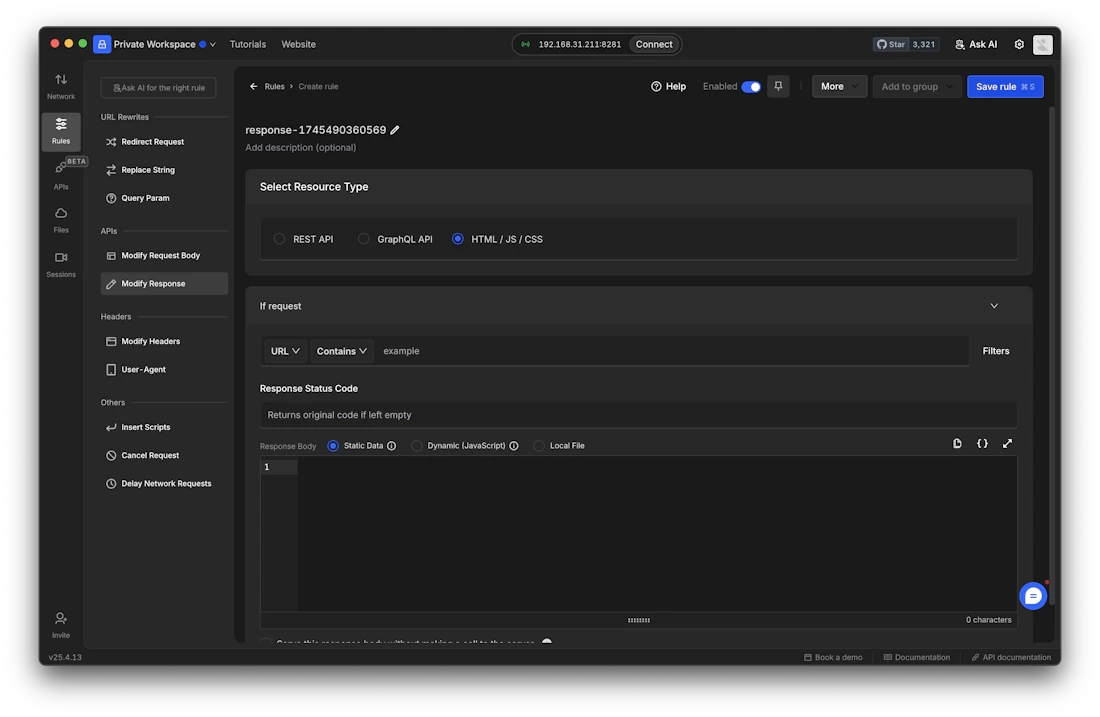
Task: Toggle the Enabled switch for the rule
Action: pyautogui.click(x=753, y=87)
